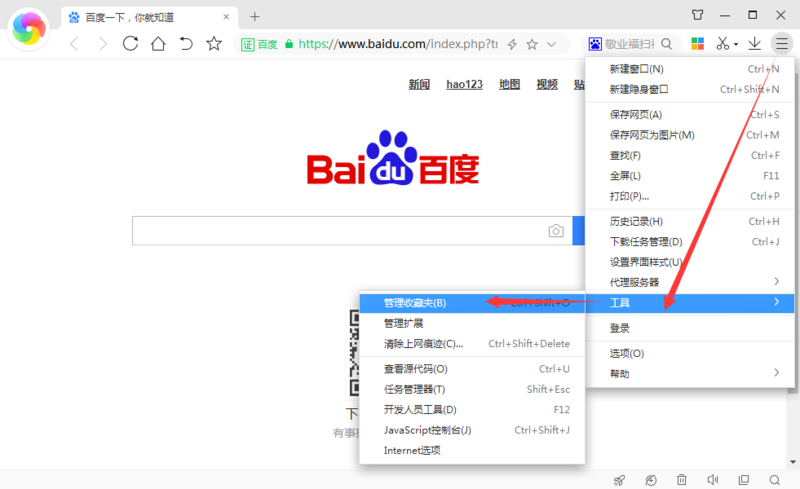Open the skin shirt icon in title bar

point(697,15)
